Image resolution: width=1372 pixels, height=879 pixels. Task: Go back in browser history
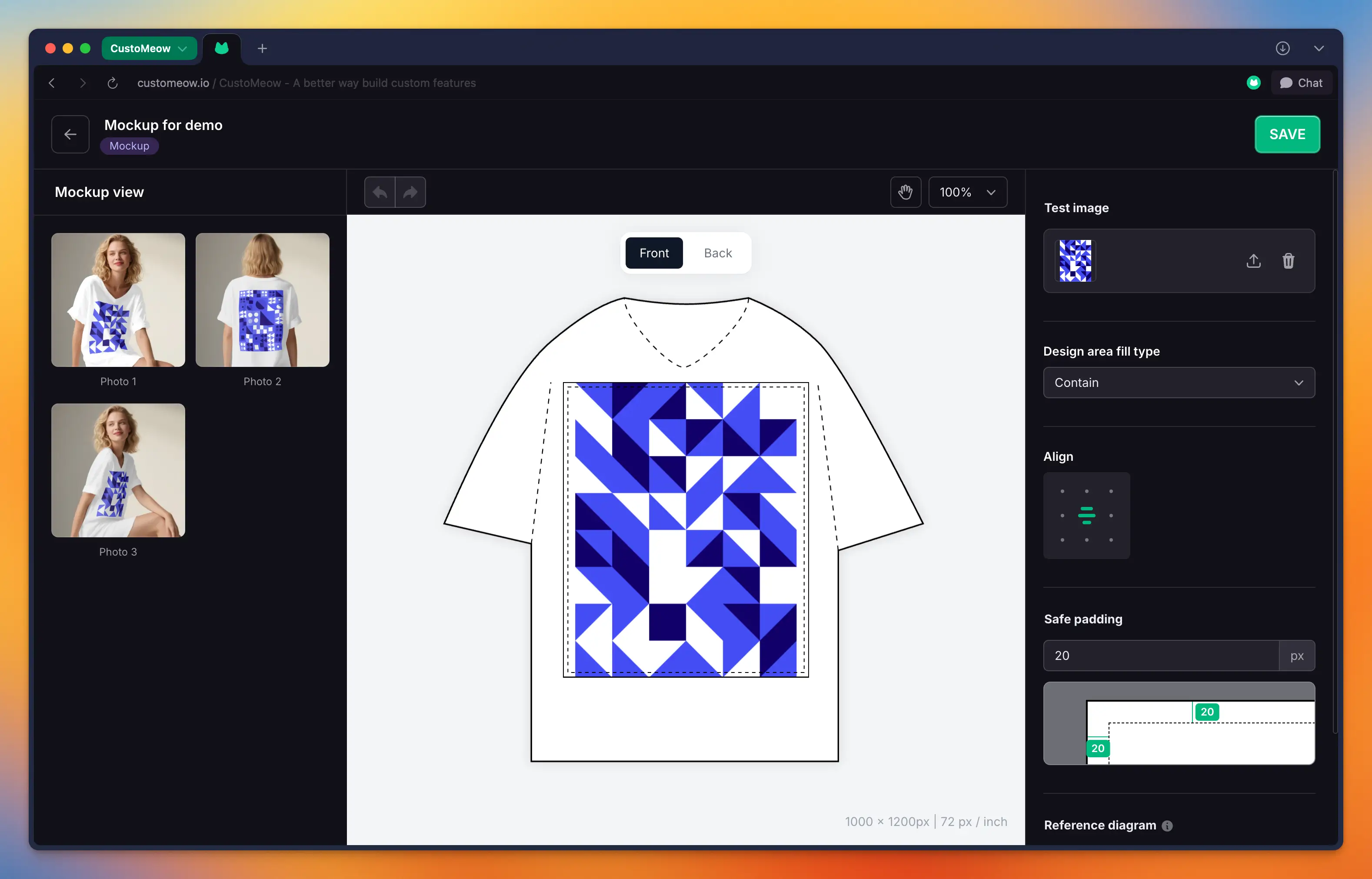tap(52, 83)
